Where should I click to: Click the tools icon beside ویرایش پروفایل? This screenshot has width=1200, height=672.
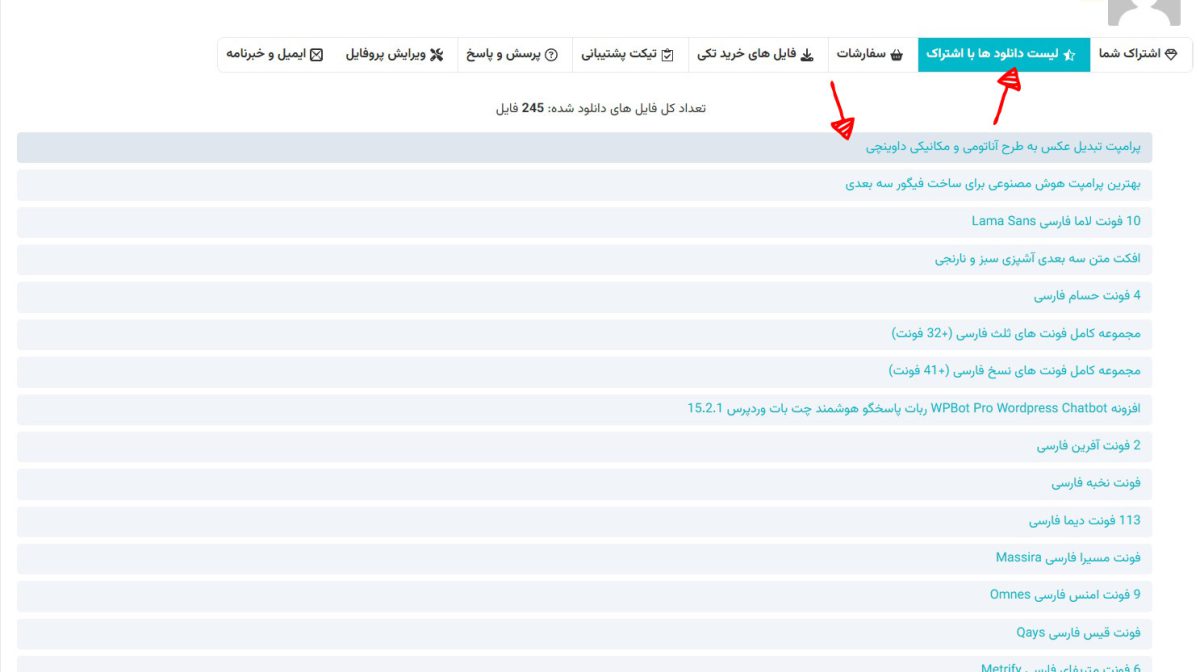tap(436, 55)
